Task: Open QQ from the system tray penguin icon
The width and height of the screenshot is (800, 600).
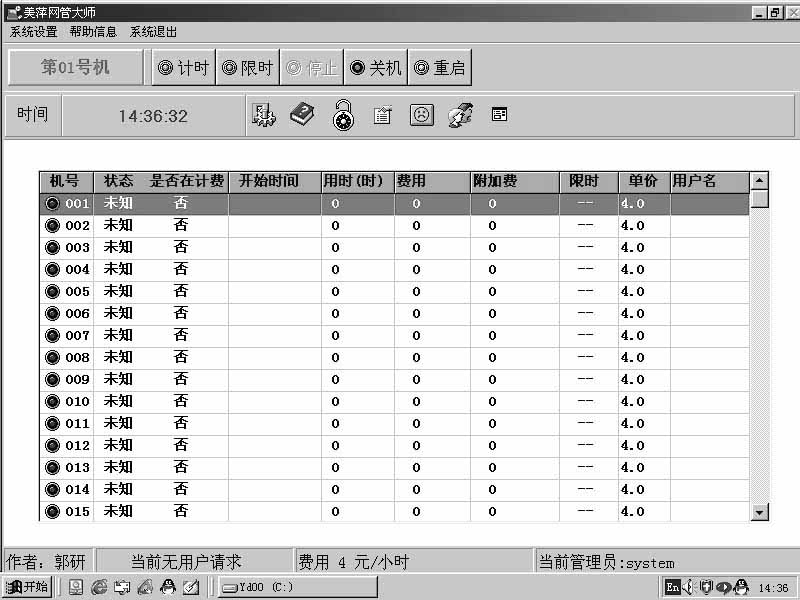Action: point(740,587)
